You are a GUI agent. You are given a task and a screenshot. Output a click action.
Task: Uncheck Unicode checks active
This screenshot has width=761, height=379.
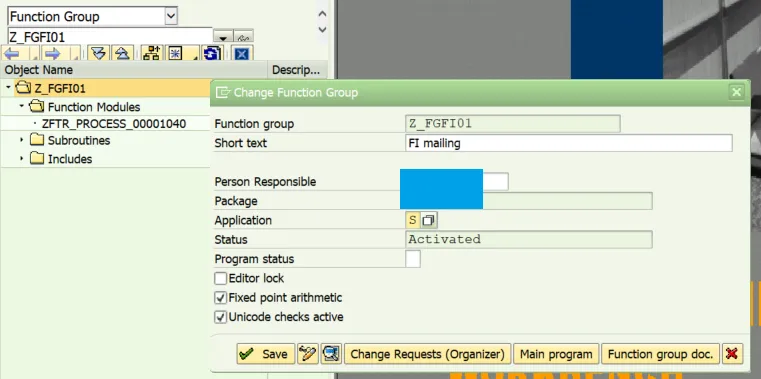221,317
